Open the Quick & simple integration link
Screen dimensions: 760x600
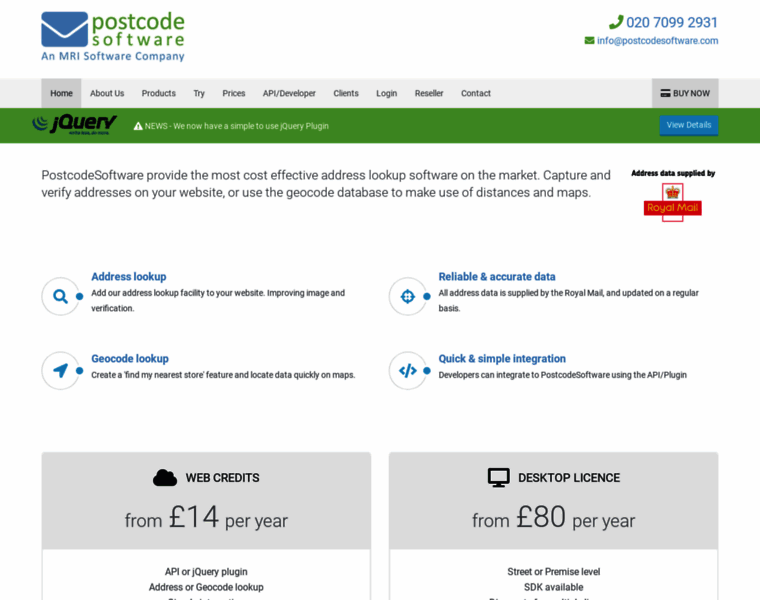click(x=502, y=359)
